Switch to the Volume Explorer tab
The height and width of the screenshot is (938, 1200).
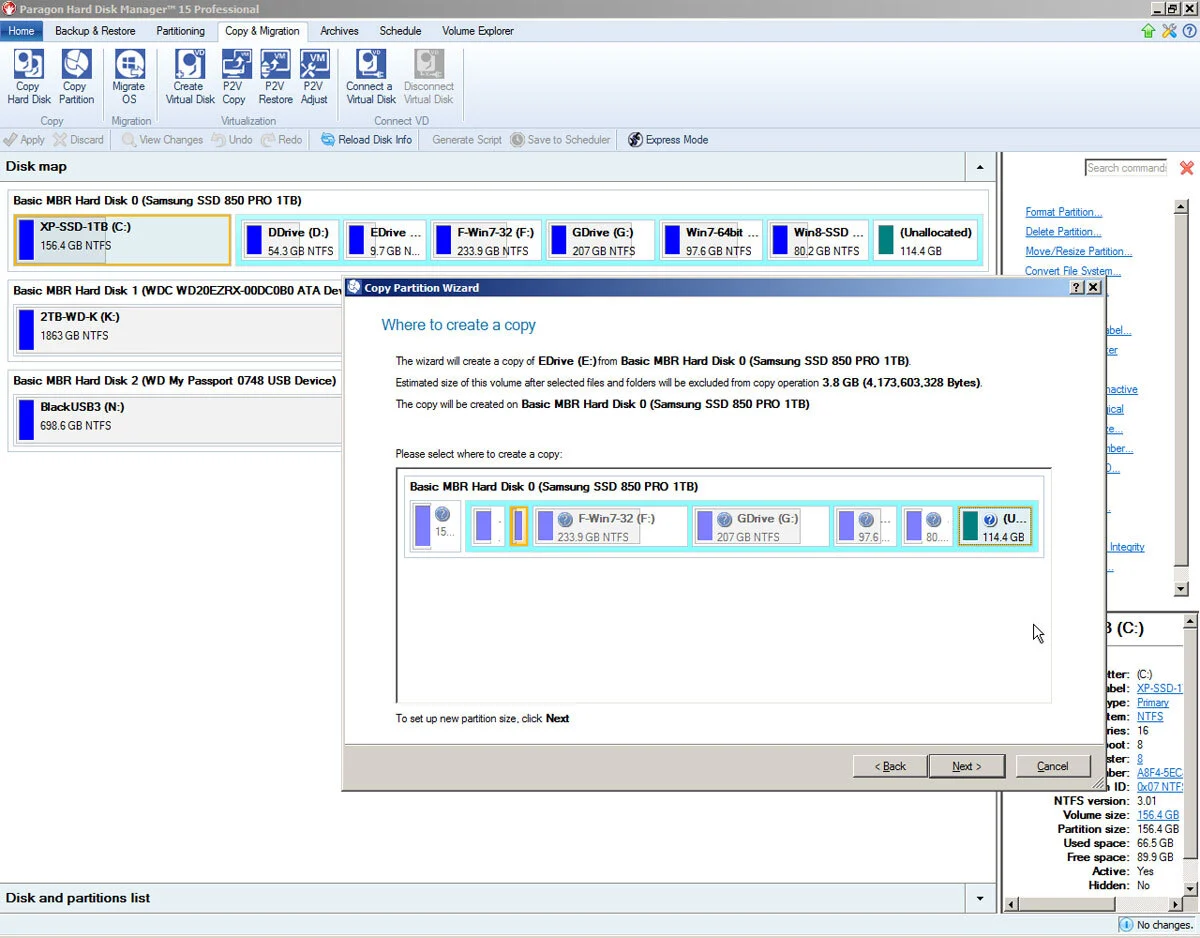pos(478,31)
